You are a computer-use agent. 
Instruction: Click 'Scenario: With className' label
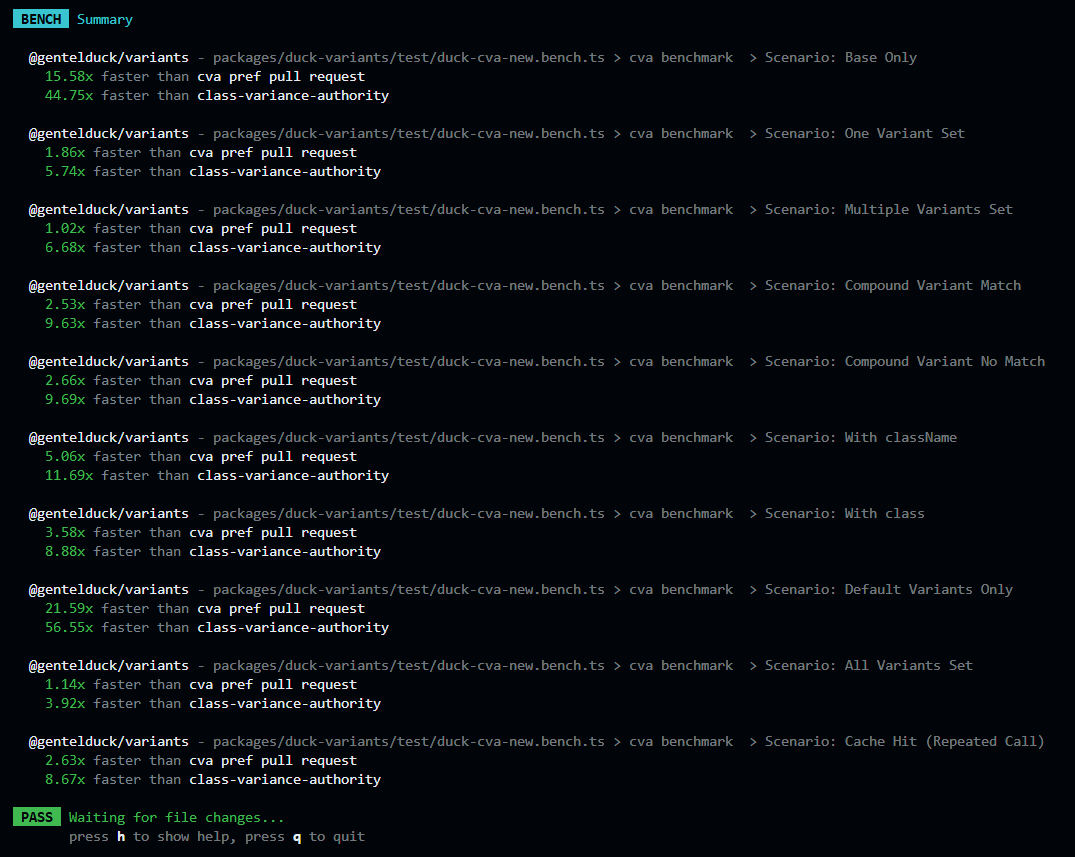[x=860, y=438]
